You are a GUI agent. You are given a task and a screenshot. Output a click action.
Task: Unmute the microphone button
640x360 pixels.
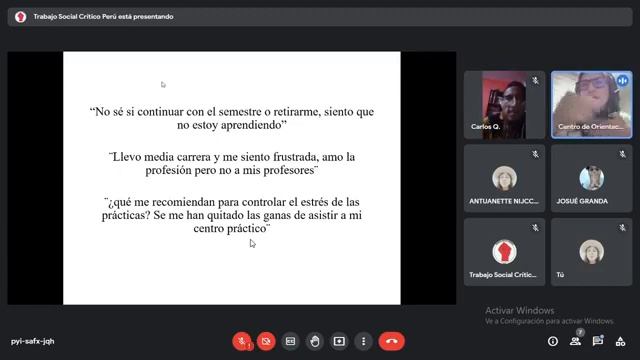point(242,341)
